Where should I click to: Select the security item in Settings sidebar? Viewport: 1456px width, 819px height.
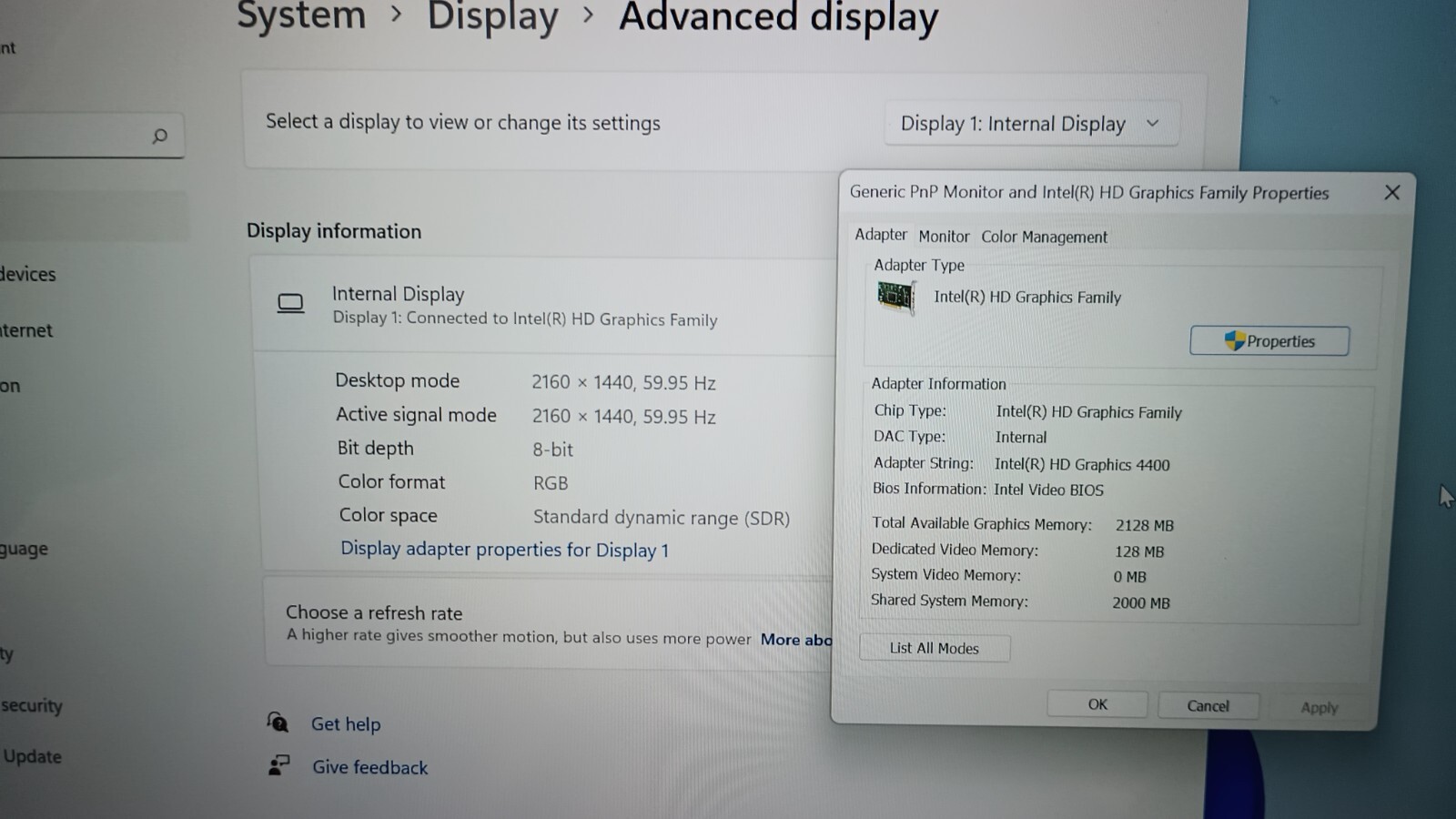point(31,705)
